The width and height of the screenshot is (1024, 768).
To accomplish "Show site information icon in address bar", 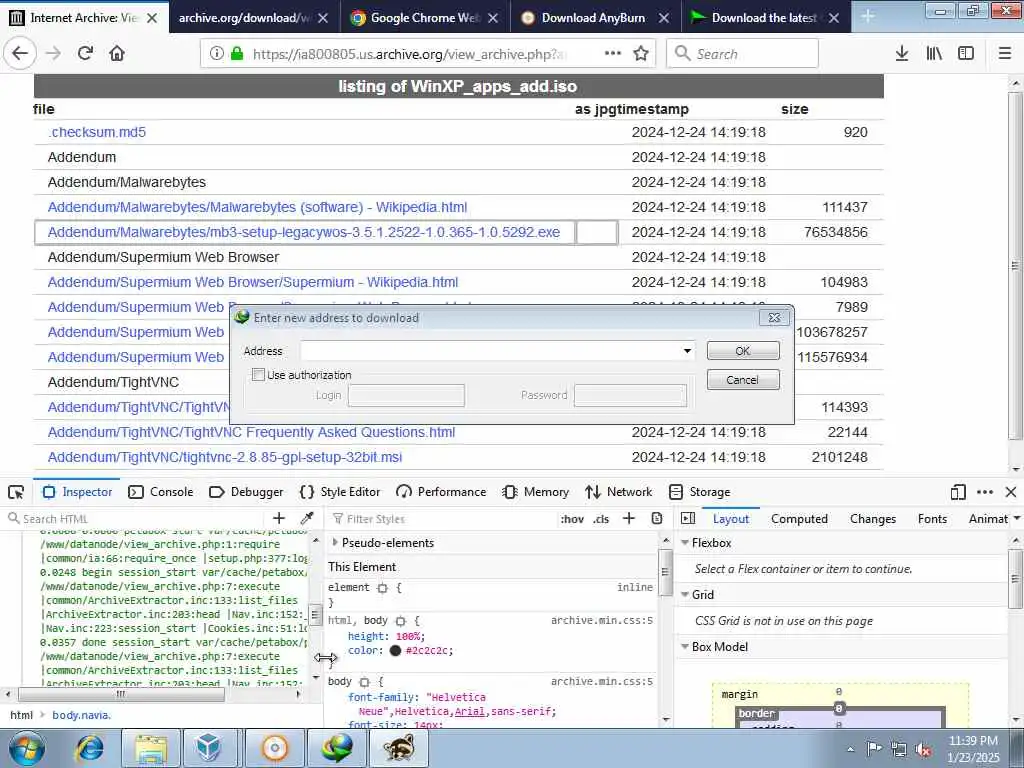I will (x=217, y=54).
